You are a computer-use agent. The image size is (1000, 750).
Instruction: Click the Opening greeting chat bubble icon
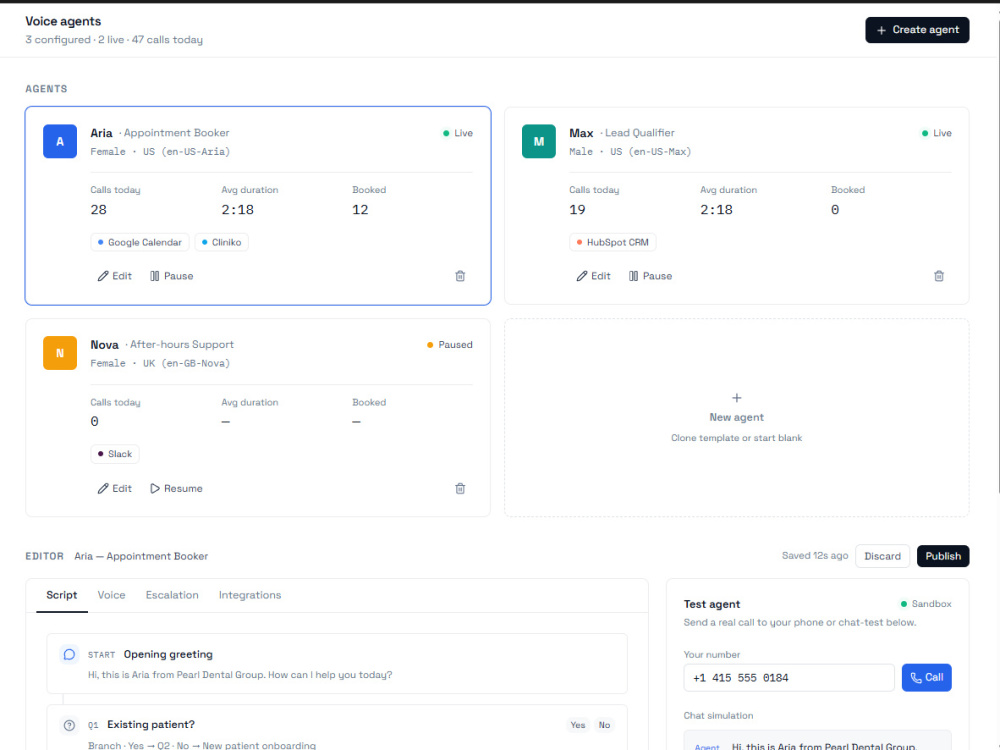pyautogui.click(x=70, y=654)
